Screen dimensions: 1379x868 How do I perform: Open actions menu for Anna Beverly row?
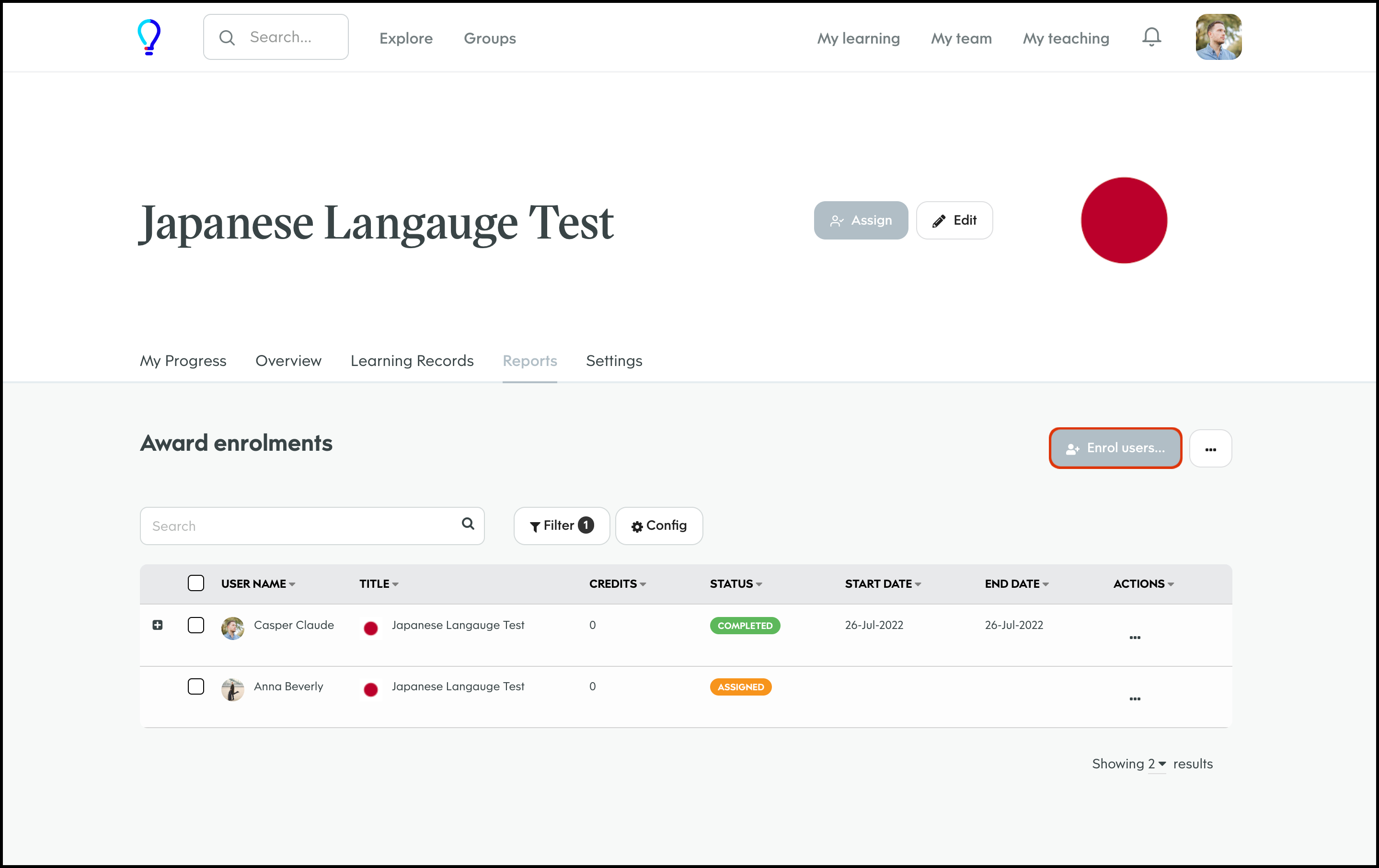pos(1135,698)
